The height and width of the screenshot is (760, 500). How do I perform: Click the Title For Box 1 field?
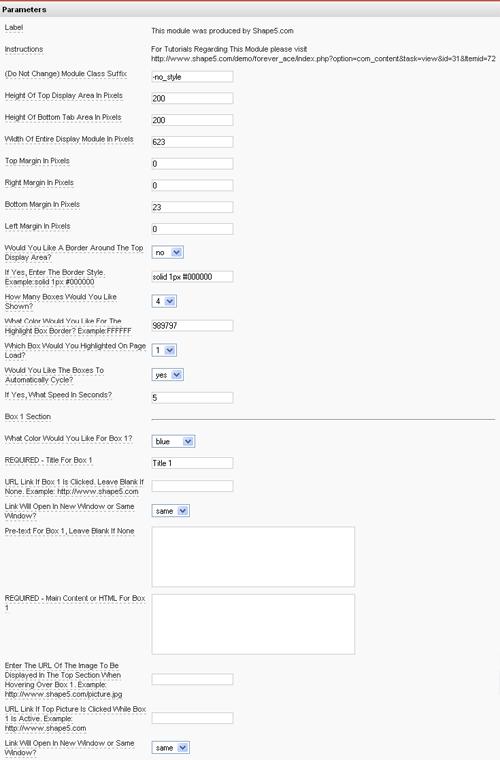192,463
